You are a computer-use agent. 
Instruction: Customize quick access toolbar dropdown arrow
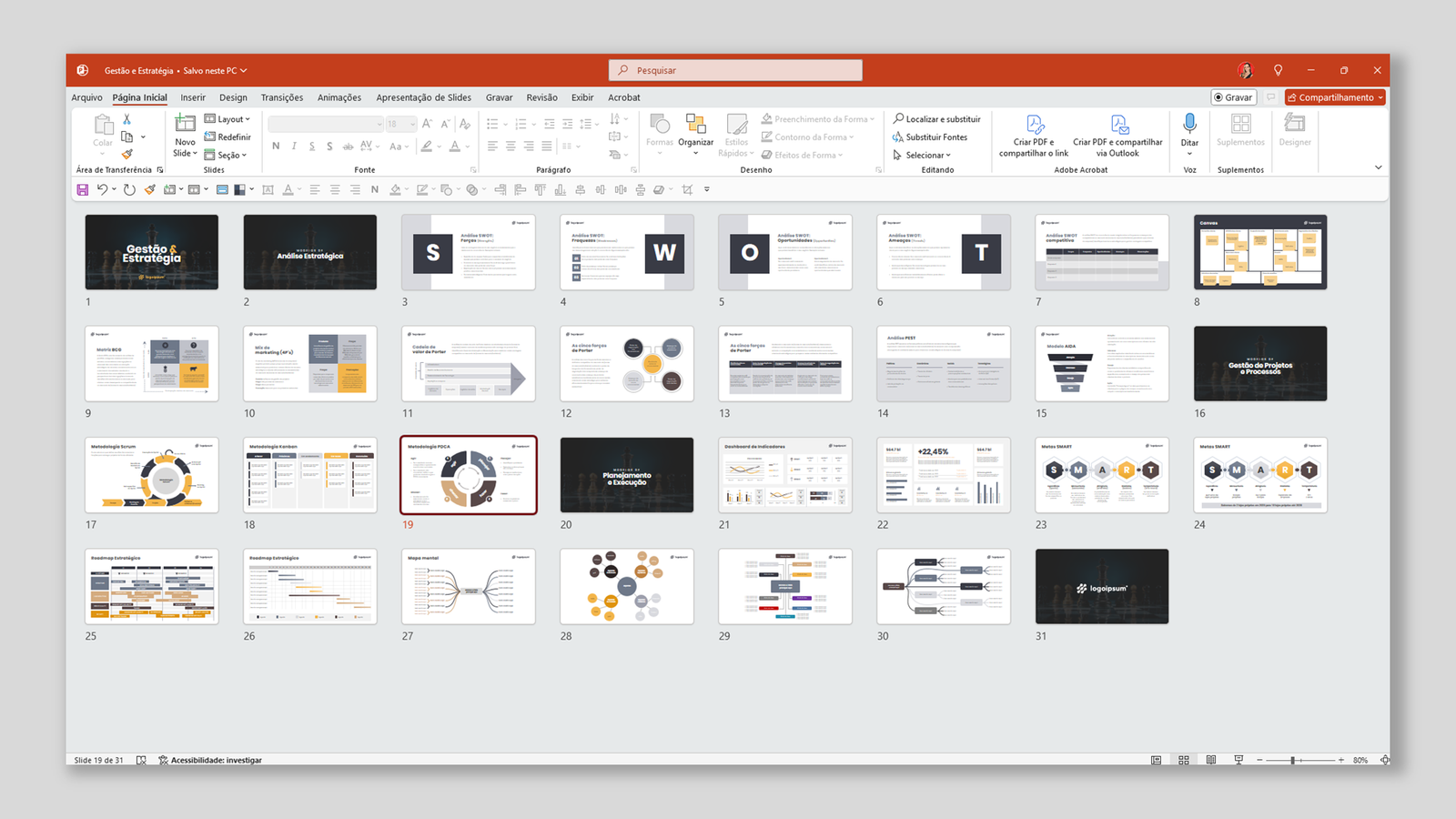(x=707, y=189)
